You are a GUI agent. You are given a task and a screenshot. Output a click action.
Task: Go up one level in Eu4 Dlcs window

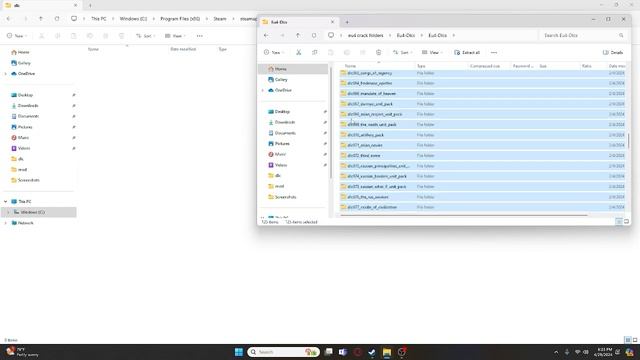pos(298,36)
